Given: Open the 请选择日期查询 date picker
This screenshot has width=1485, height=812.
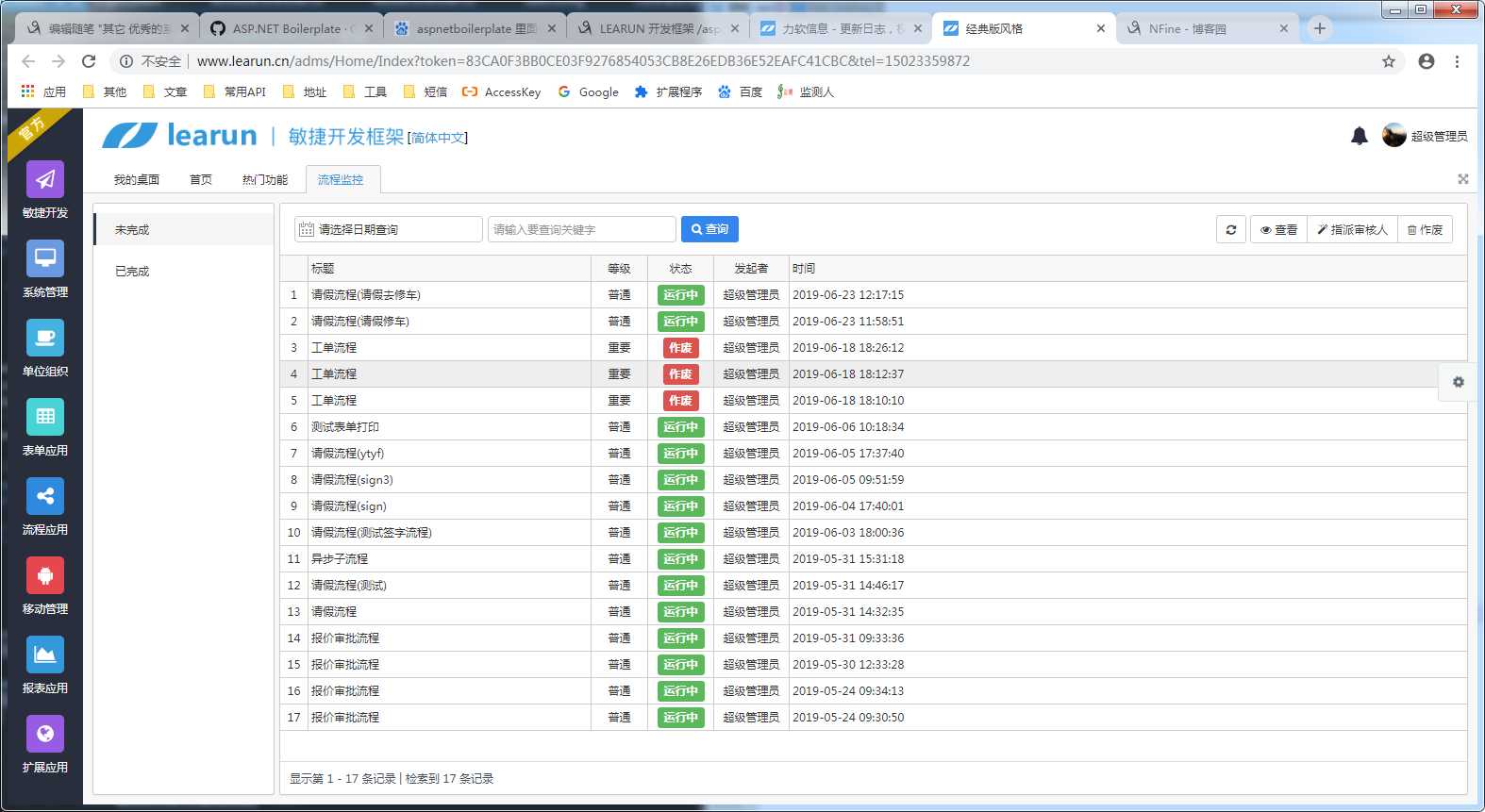Looking at the screenshot, I should pyautogui.click(x=388, y=229).
